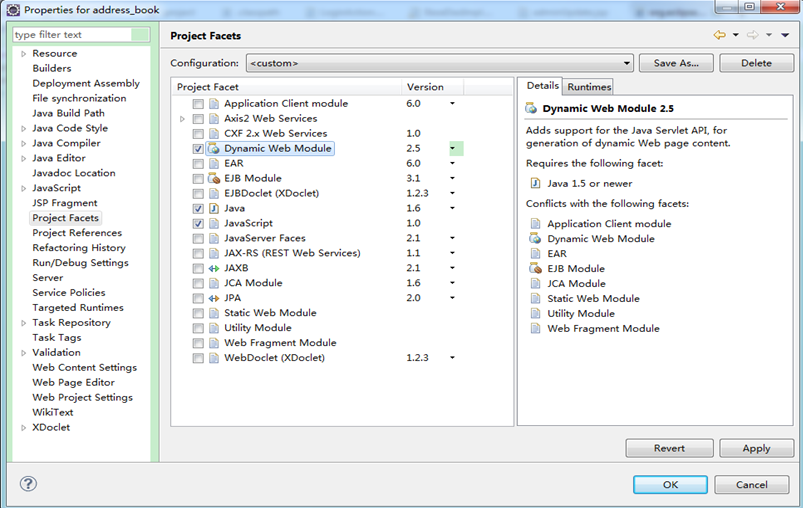Click the EJB Module icon in the conflicts list
803x508 pixels.
535,268
